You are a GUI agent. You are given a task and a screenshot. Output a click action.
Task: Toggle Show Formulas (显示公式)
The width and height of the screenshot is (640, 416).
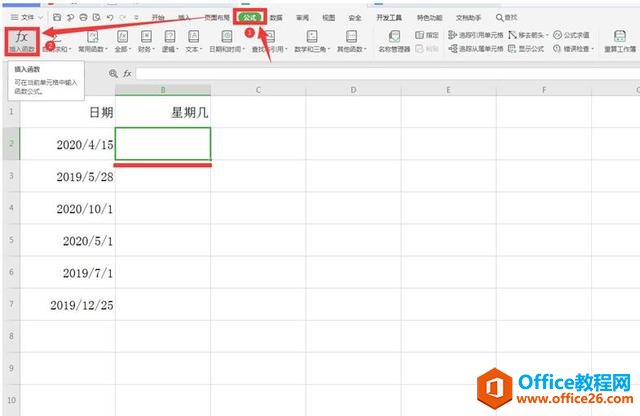[x=526, y=49]
